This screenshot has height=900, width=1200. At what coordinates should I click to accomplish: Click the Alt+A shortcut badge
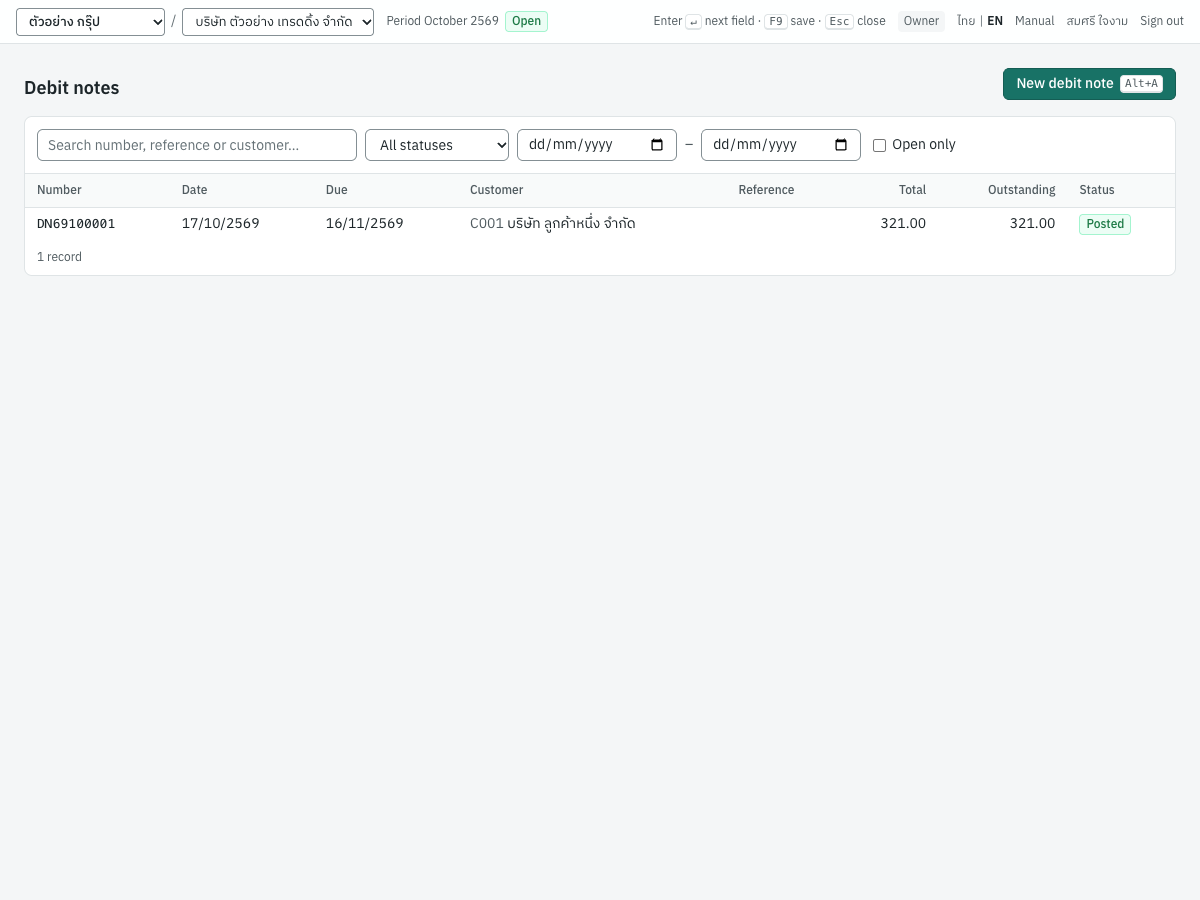click(x=1141, y=84)
